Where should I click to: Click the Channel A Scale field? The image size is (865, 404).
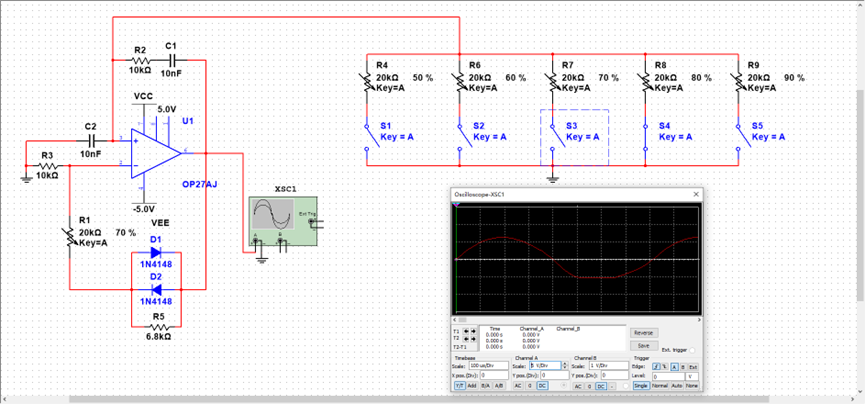545,365
